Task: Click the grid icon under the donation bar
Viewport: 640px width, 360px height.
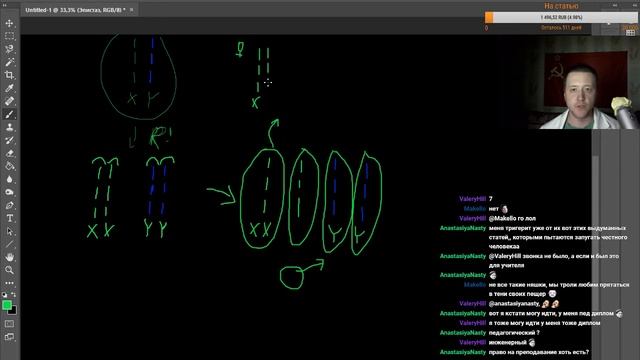Action: [x=630, y=33]
